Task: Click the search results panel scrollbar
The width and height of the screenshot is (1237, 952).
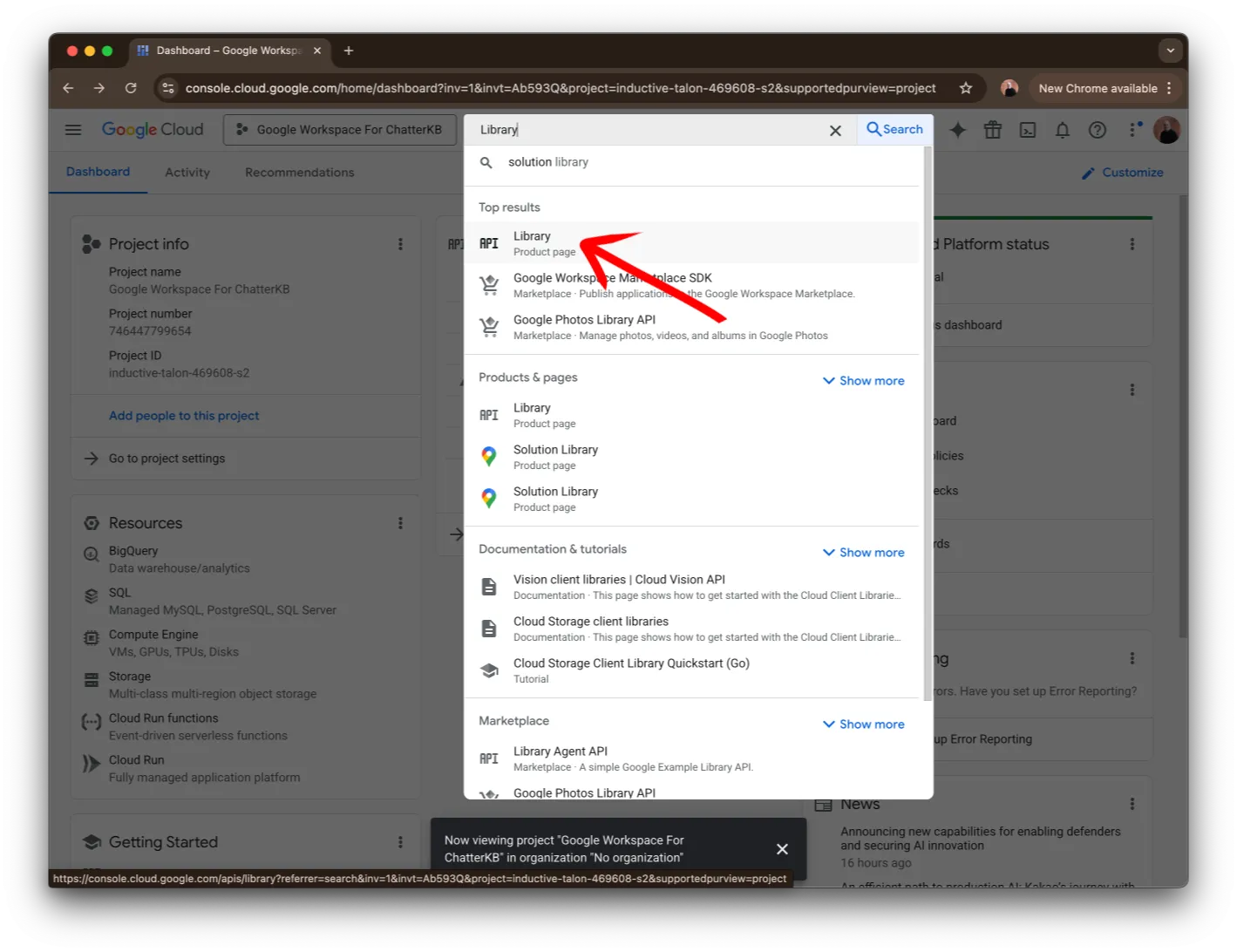Action: pos(928,423)
